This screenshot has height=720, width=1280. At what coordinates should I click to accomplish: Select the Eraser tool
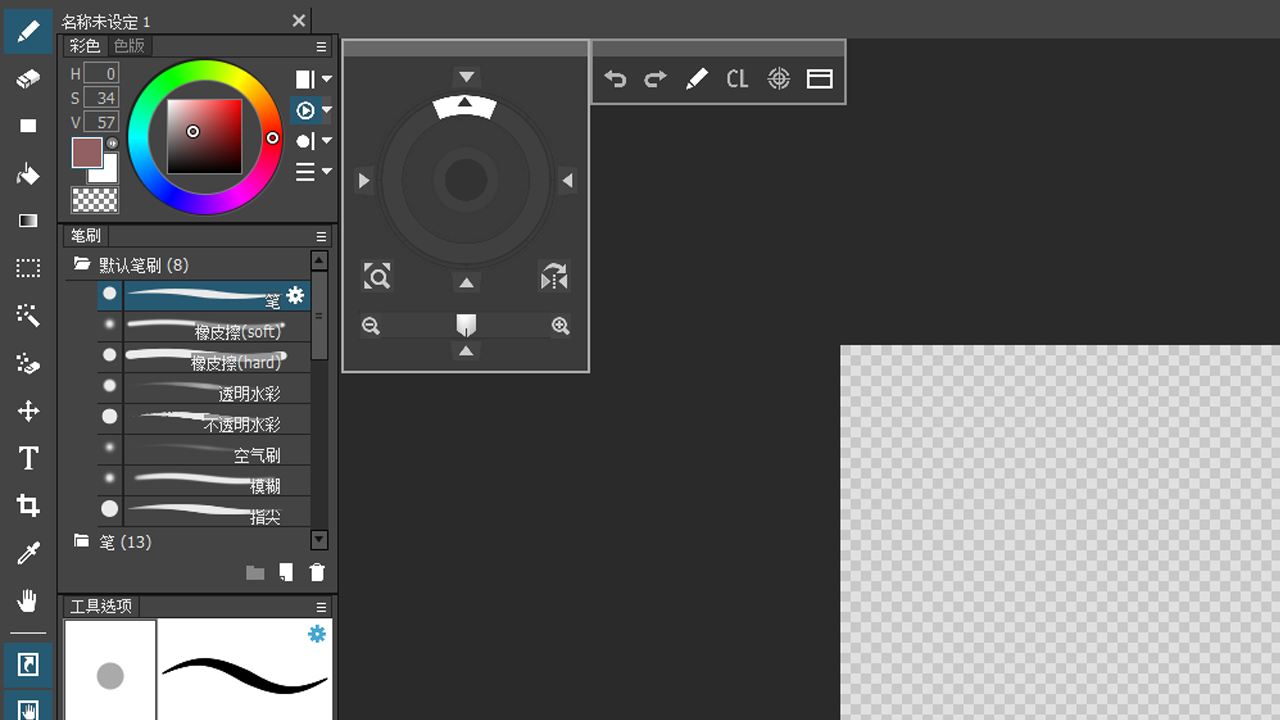coord(28,78)
